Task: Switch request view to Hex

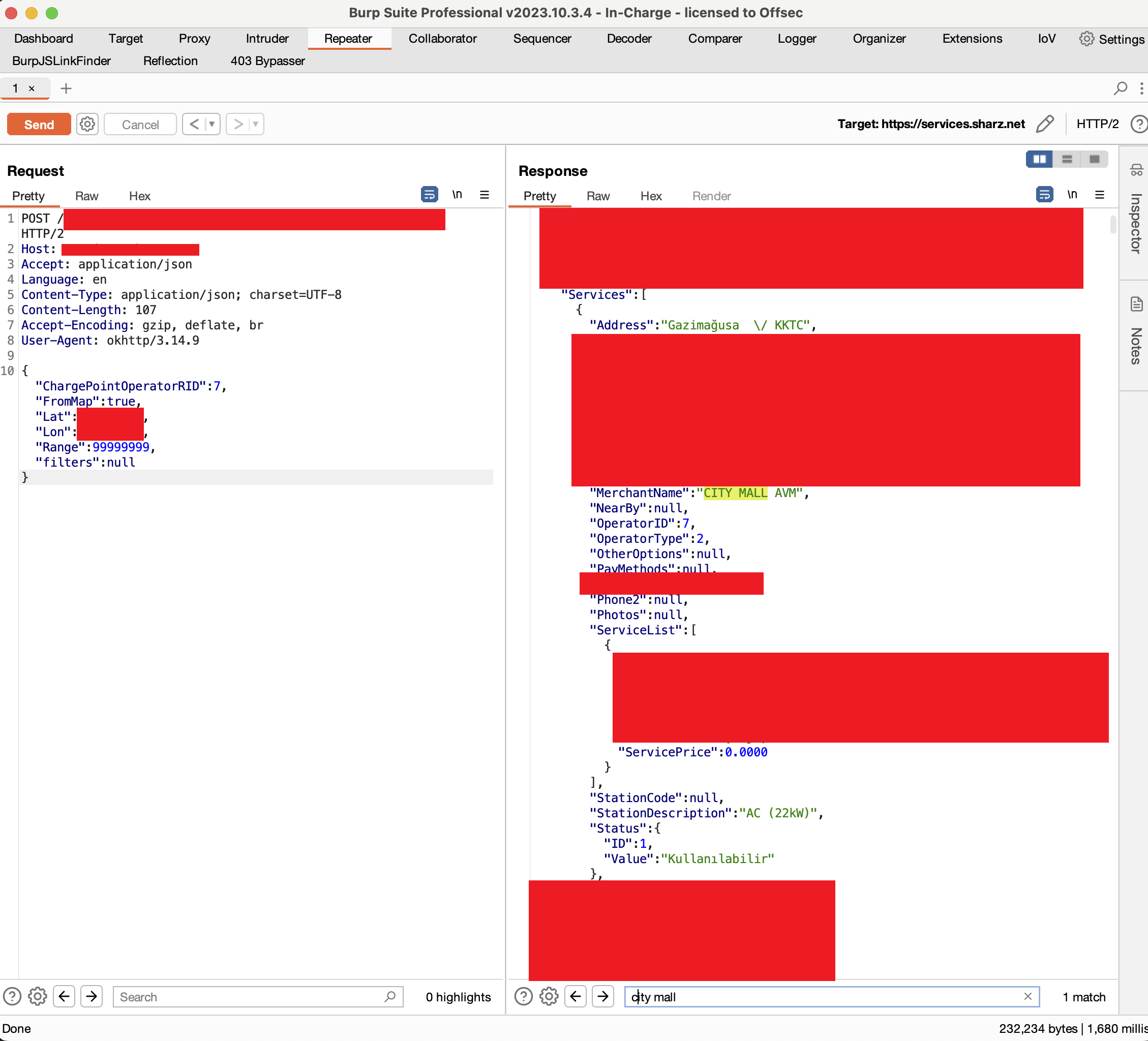Action: point(139,196)
